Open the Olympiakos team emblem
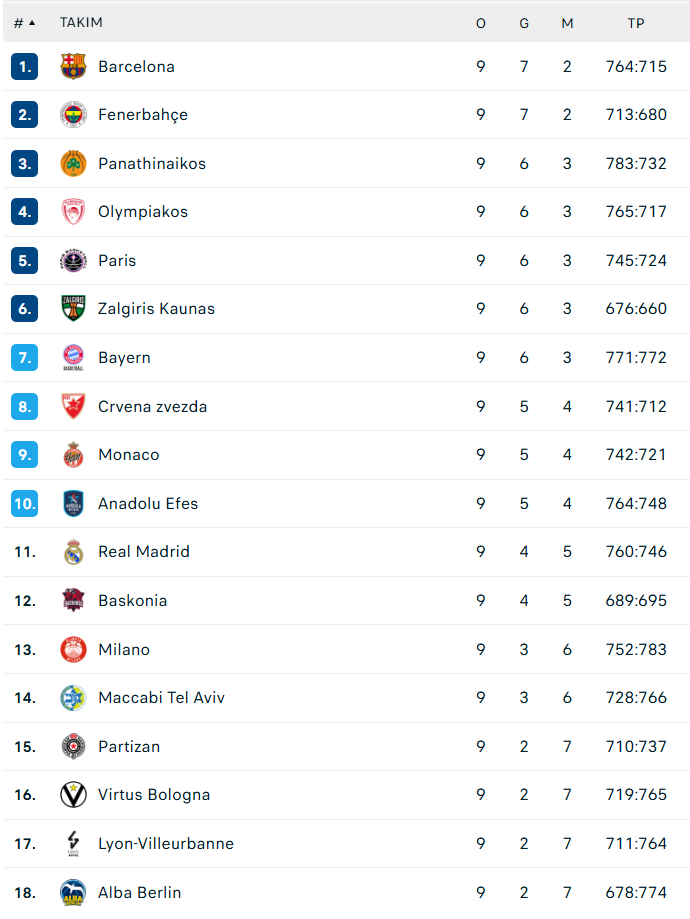The width and height of the screenshot is (690, 919). pyautogui.click(x=73, y=212)
